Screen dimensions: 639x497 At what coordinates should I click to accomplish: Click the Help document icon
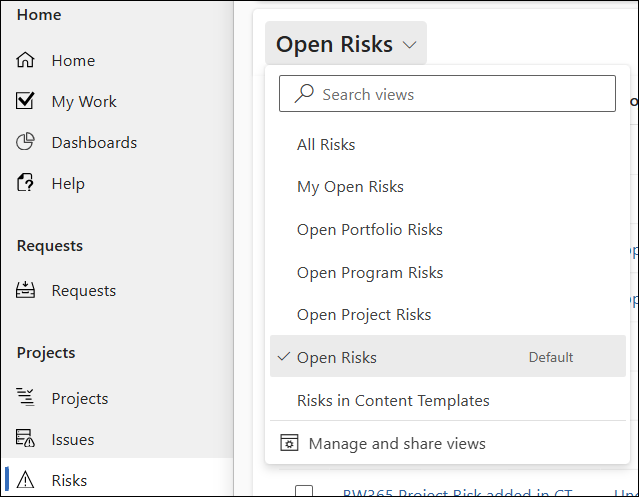point(26,183)
